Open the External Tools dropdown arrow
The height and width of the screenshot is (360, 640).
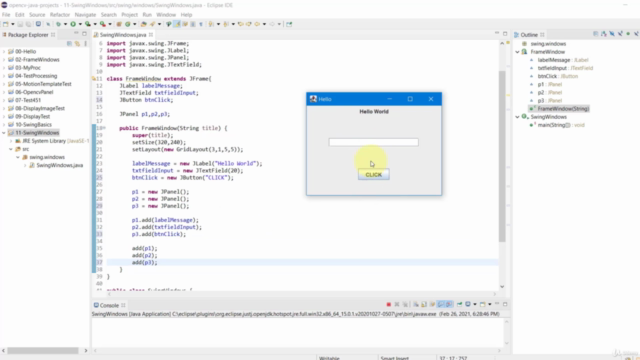pos(110,24)
